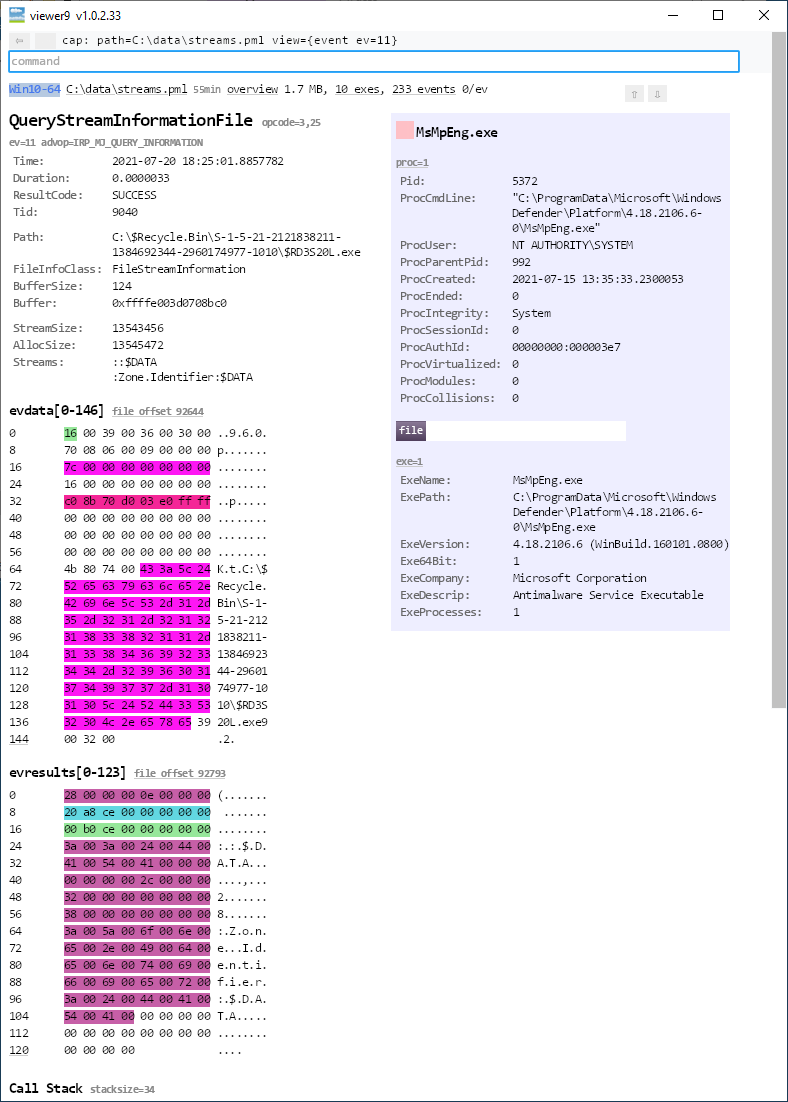This screenshot has height=1102, width=788.
Task: Click the C:\data\streams.pml capture path
Action: pos(126,89)
